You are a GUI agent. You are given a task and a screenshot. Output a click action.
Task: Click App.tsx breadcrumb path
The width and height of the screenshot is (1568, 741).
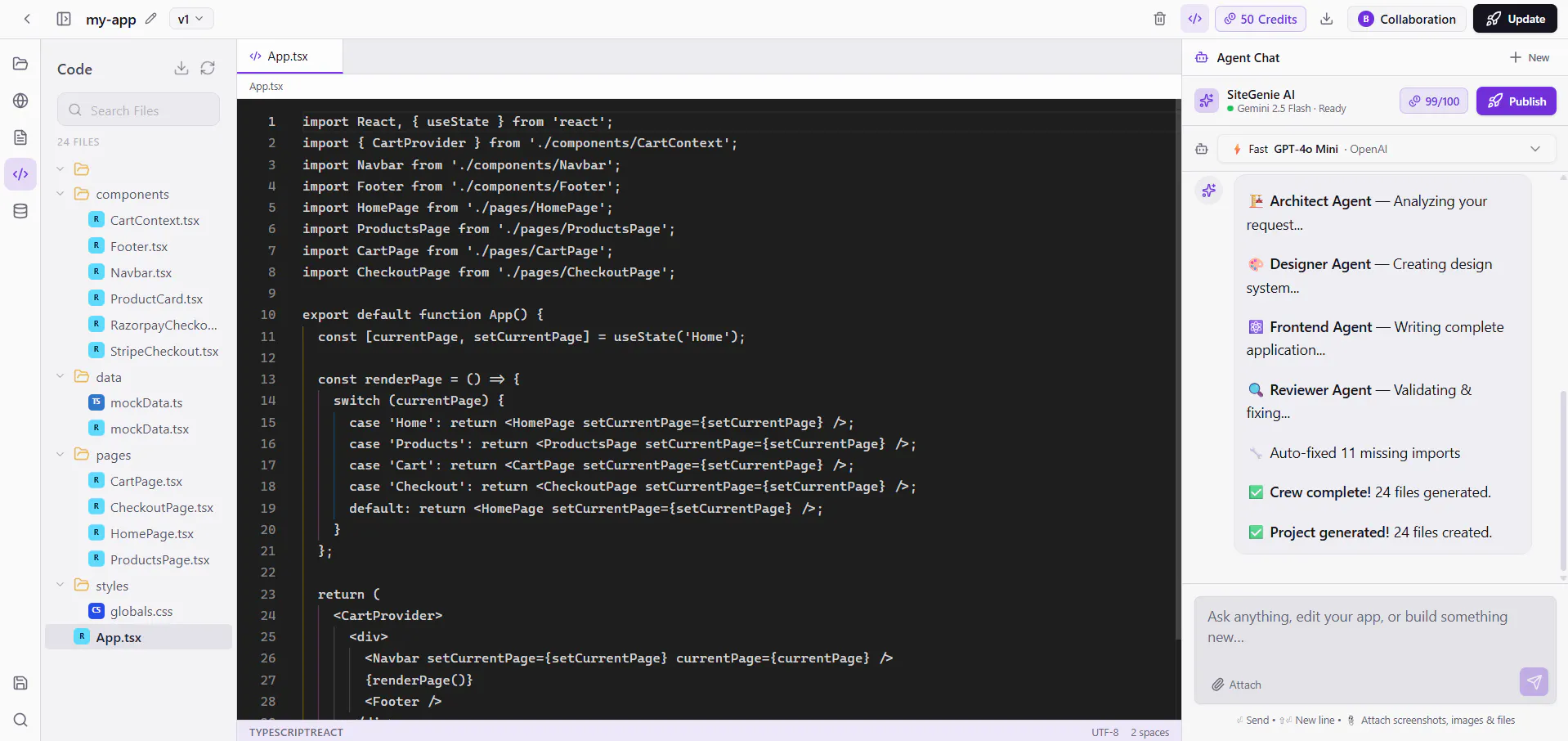(x=267, y=87)
